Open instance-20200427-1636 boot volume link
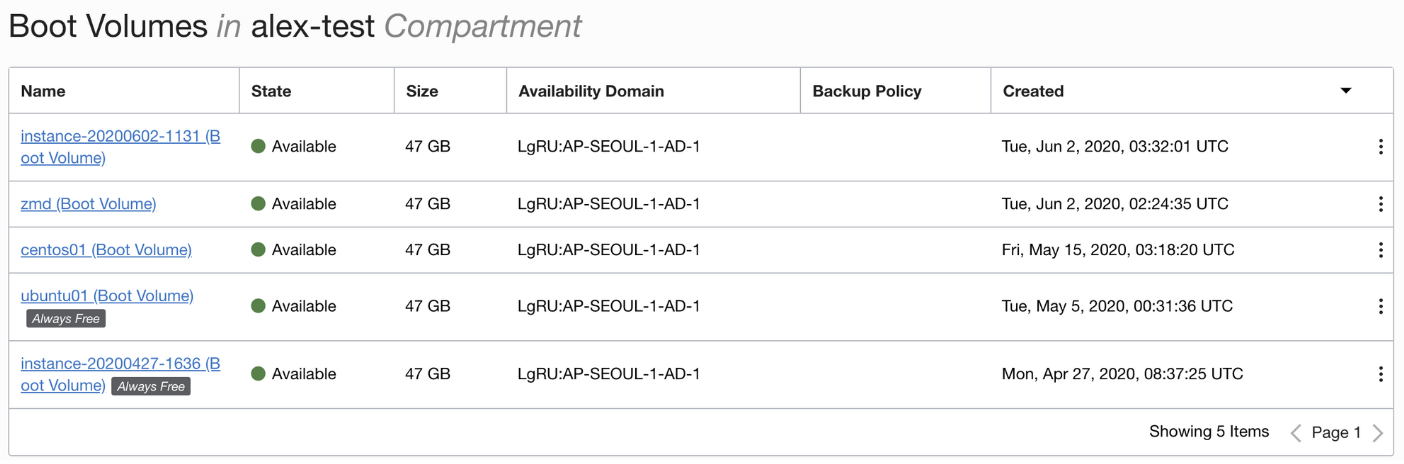 (x=120, y=364)
